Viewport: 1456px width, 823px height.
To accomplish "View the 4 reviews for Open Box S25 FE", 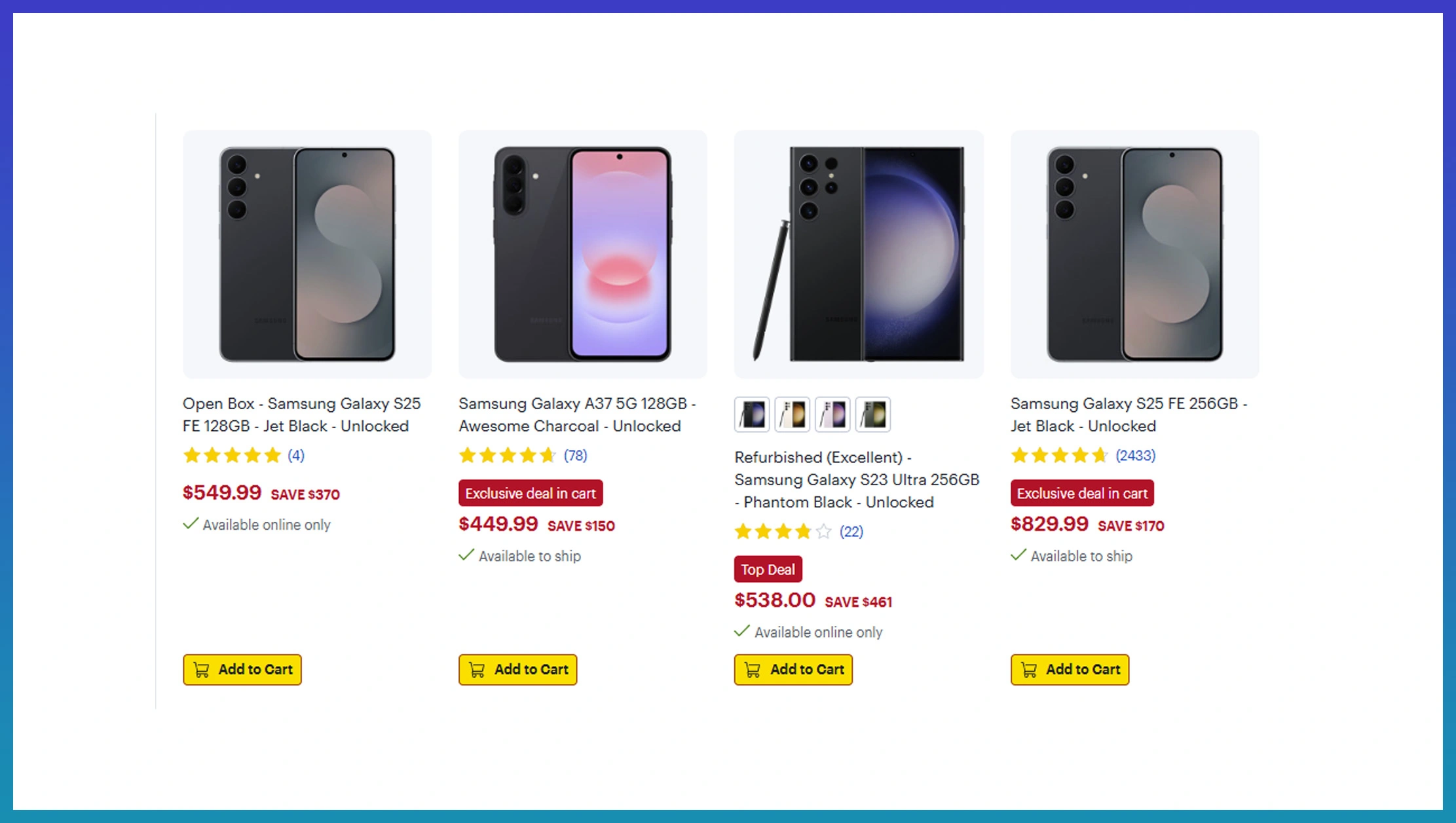I will [296, 456].
